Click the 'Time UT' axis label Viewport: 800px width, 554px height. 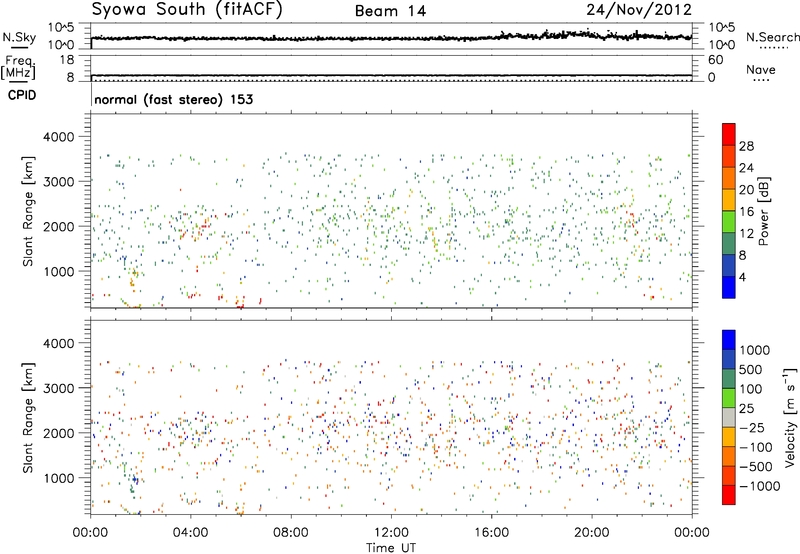point(391,547)
